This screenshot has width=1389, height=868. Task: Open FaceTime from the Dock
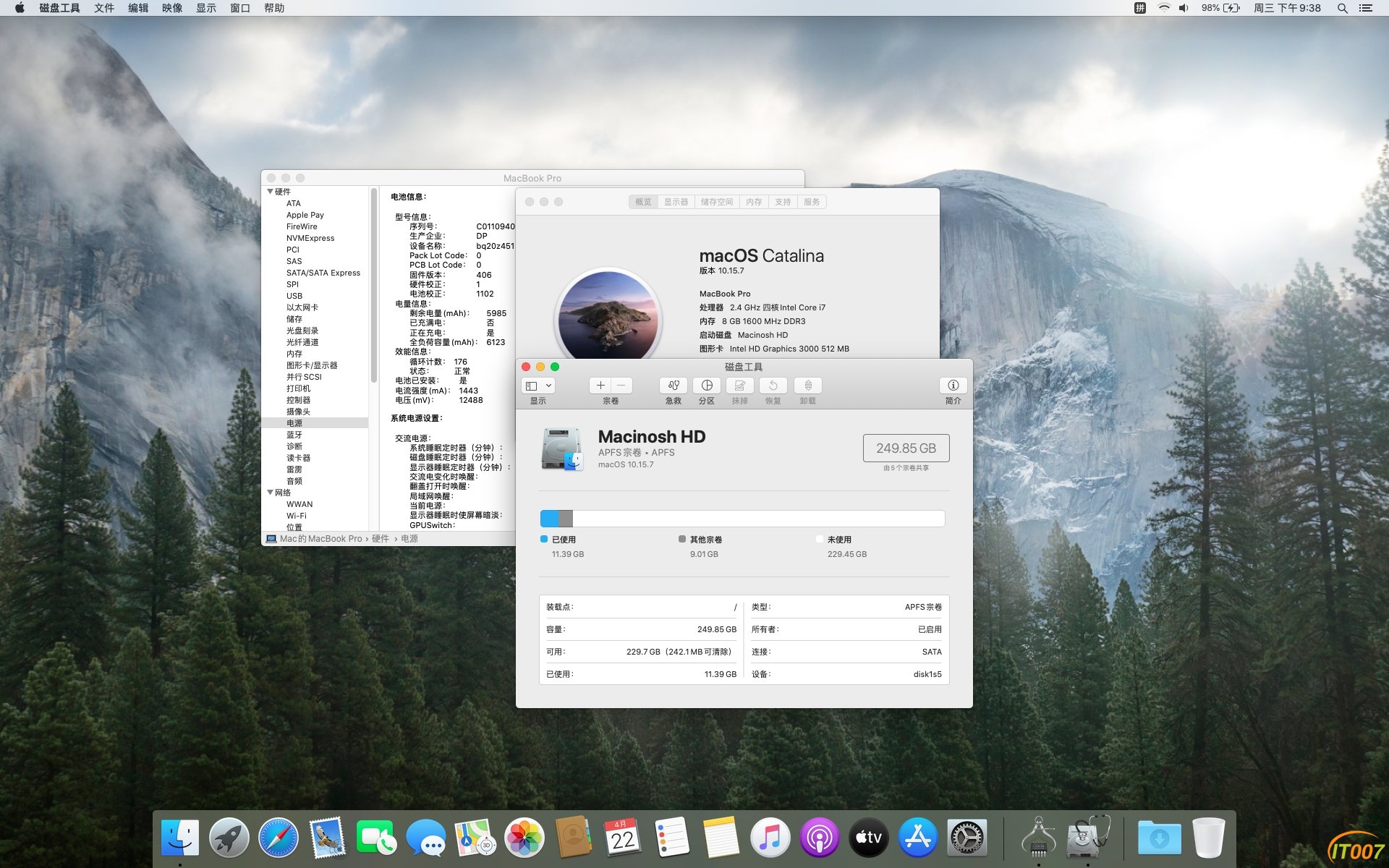(x=376, y=838)
